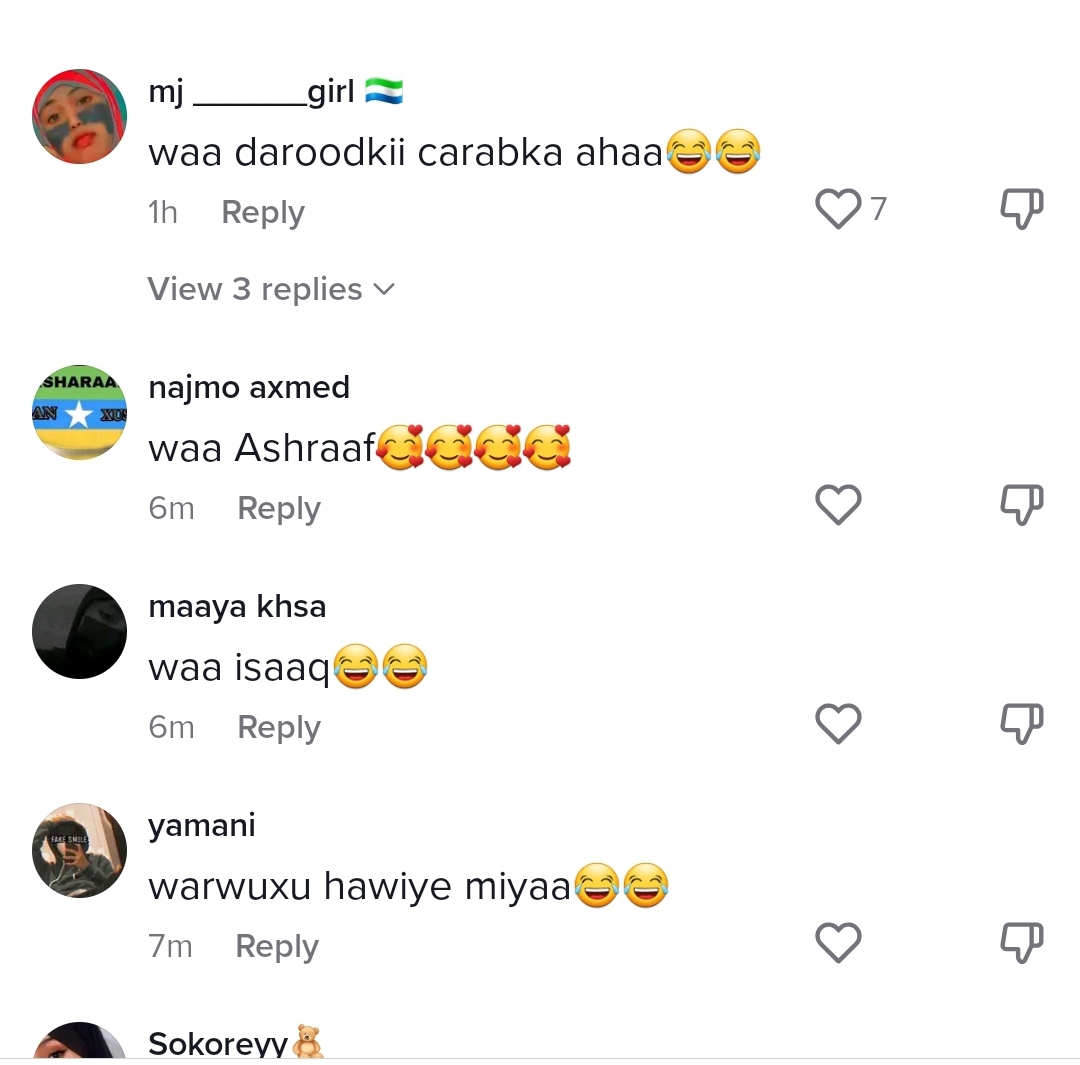Screen dimensions: 1080x1065
Task: Open username najmo axmed
Action: 249,388
